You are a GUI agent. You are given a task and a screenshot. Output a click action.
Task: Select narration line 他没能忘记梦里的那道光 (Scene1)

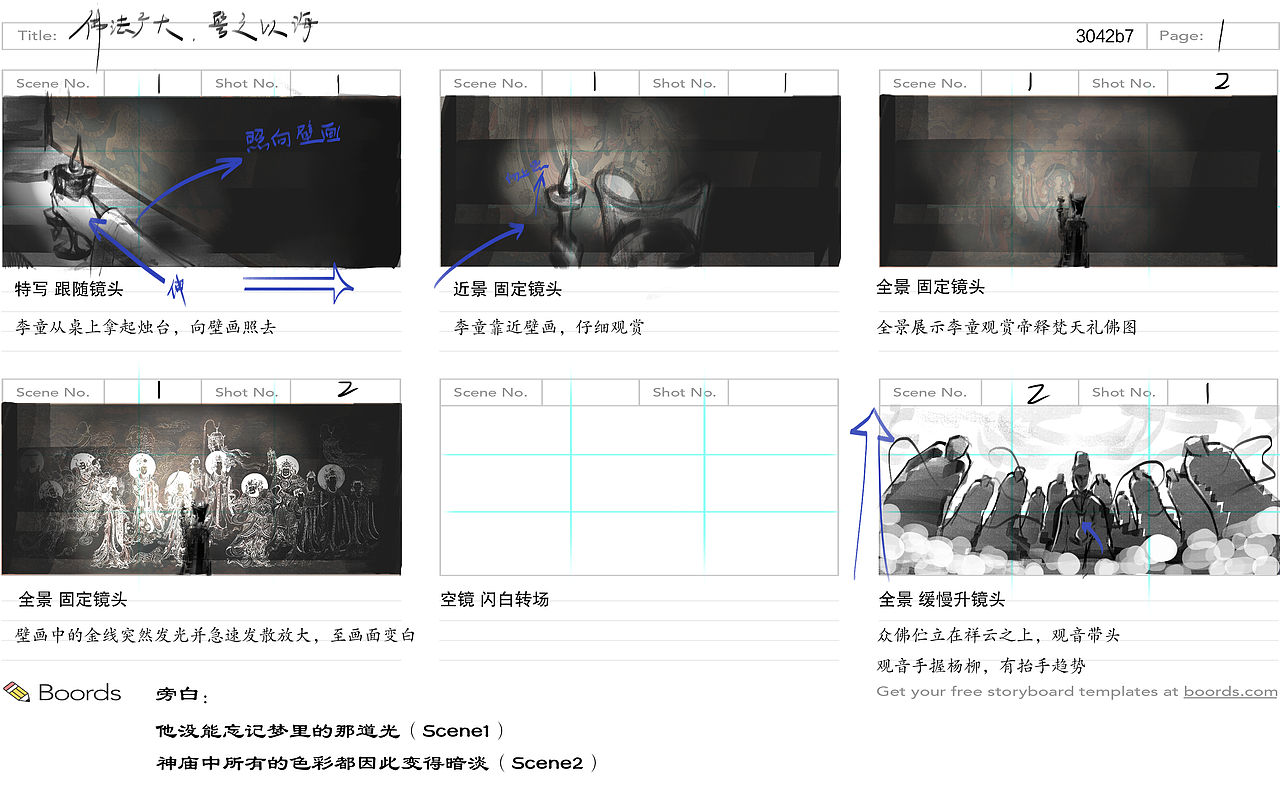tap(330, 731)
